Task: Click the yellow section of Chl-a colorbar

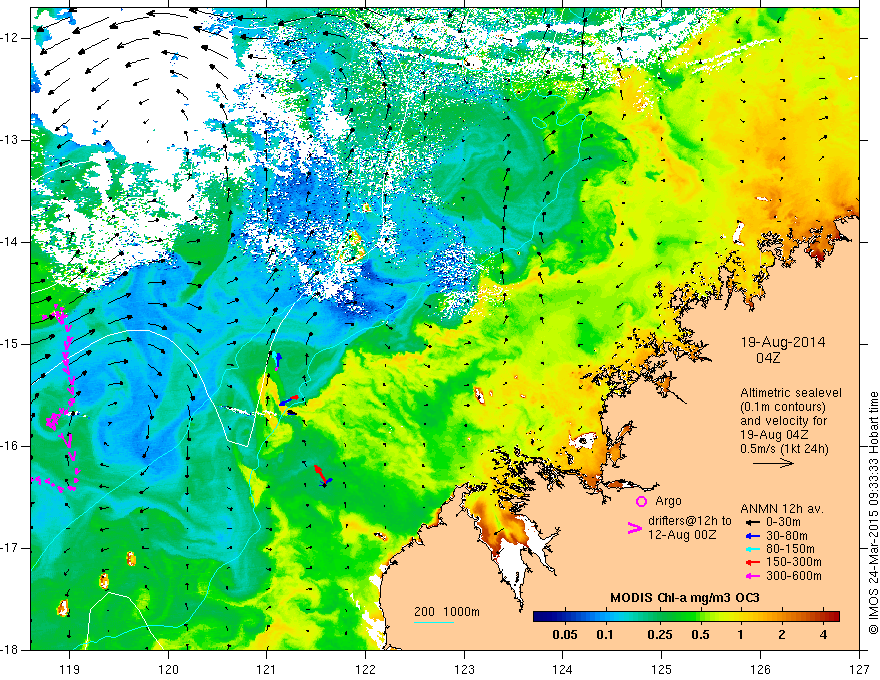Action: pyautogui.click(x=730, y=616)
